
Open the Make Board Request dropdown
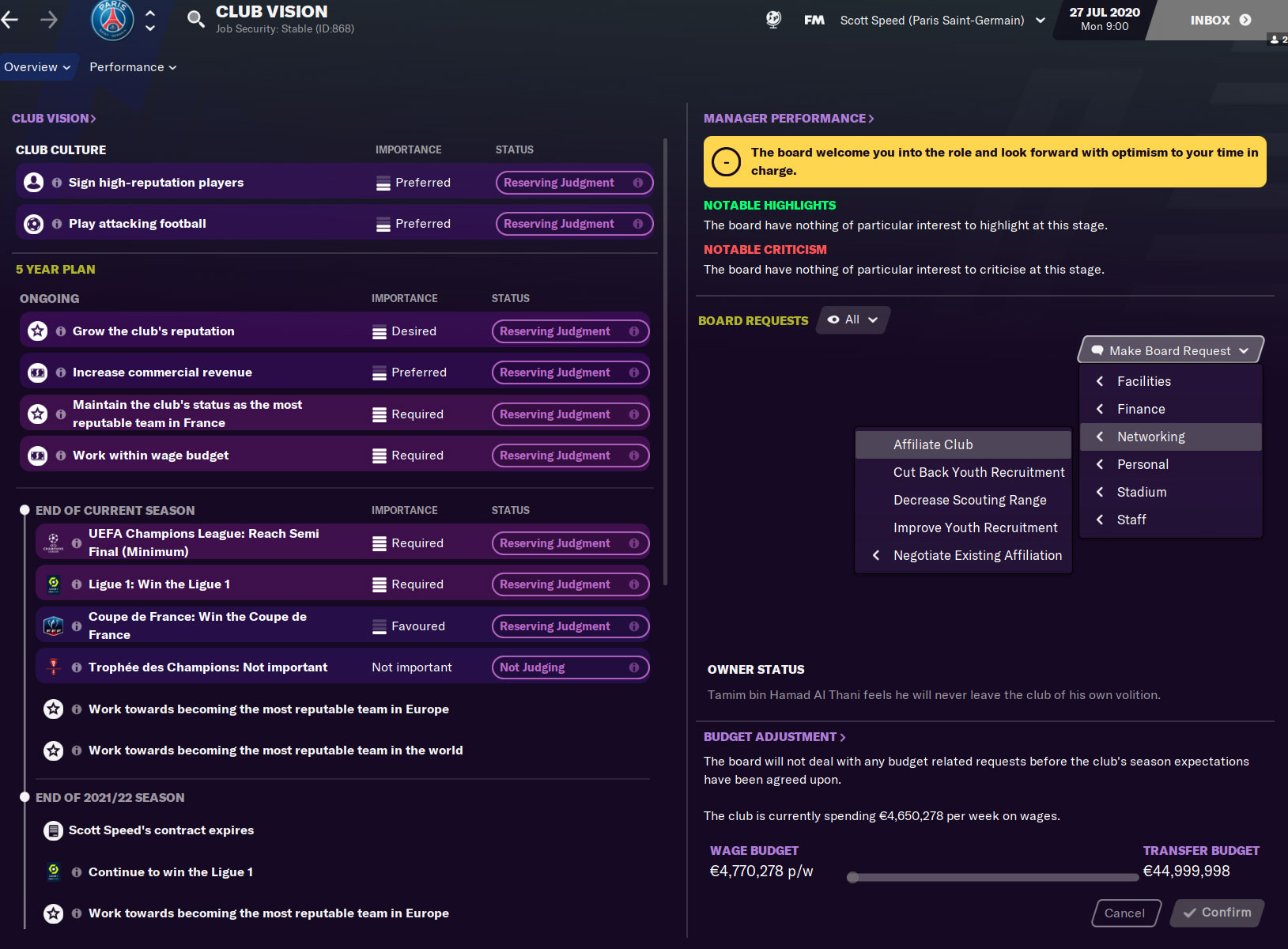(1170, 350)
